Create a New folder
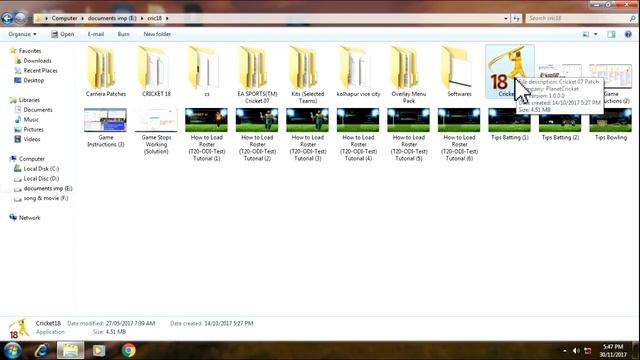Image resolution: width=640 pixels, height=360 pixels. point(157,34)
